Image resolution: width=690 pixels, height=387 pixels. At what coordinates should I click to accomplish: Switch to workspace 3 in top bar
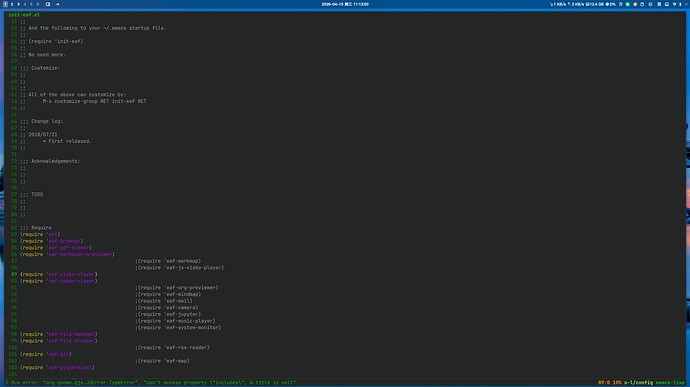point(18,4)
